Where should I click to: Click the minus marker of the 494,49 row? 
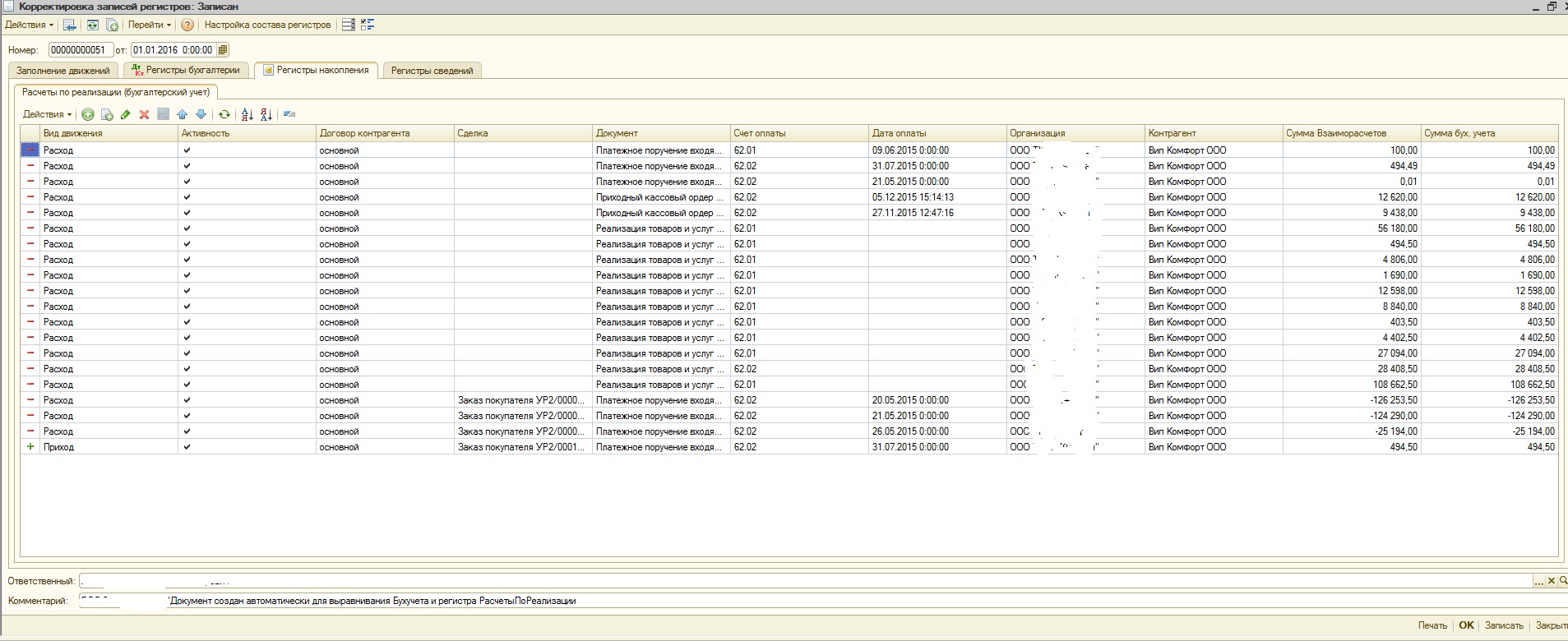[30, 166]
